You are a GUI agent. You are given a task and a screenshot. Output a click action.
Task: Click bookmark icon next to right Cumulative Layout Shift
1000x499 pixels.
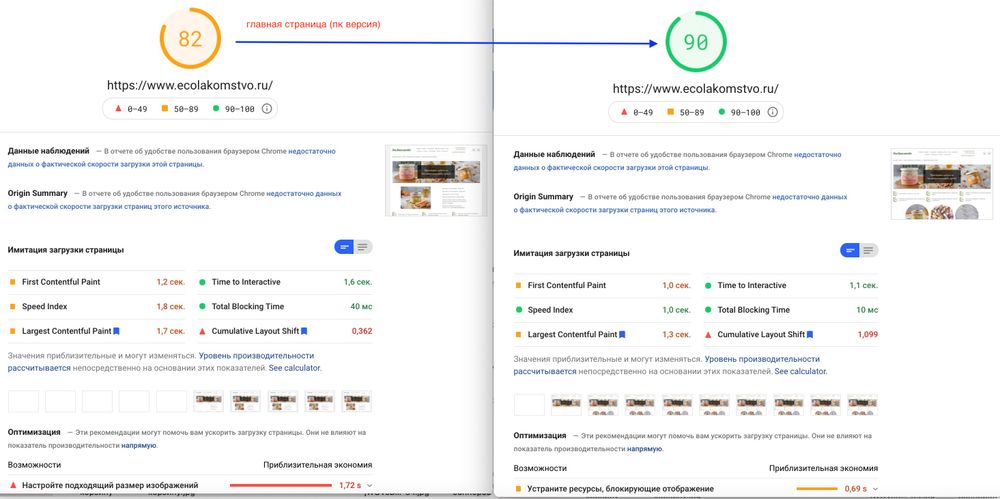(810, 334)
